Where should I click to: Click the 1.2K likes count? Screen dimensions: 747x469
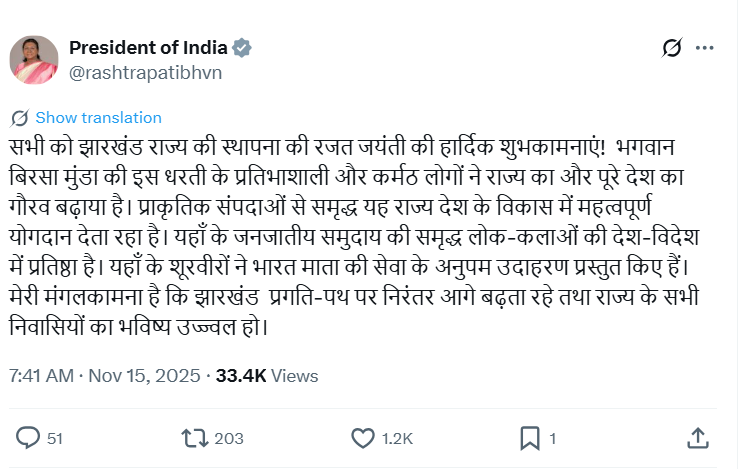pos(399,438)
